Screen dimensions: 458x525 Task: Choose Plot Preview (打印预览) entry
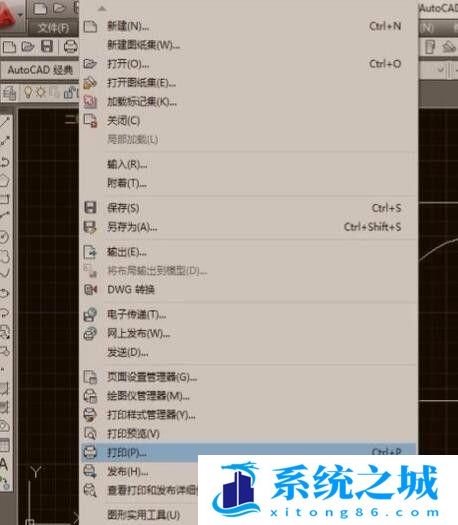coord(248,434)
